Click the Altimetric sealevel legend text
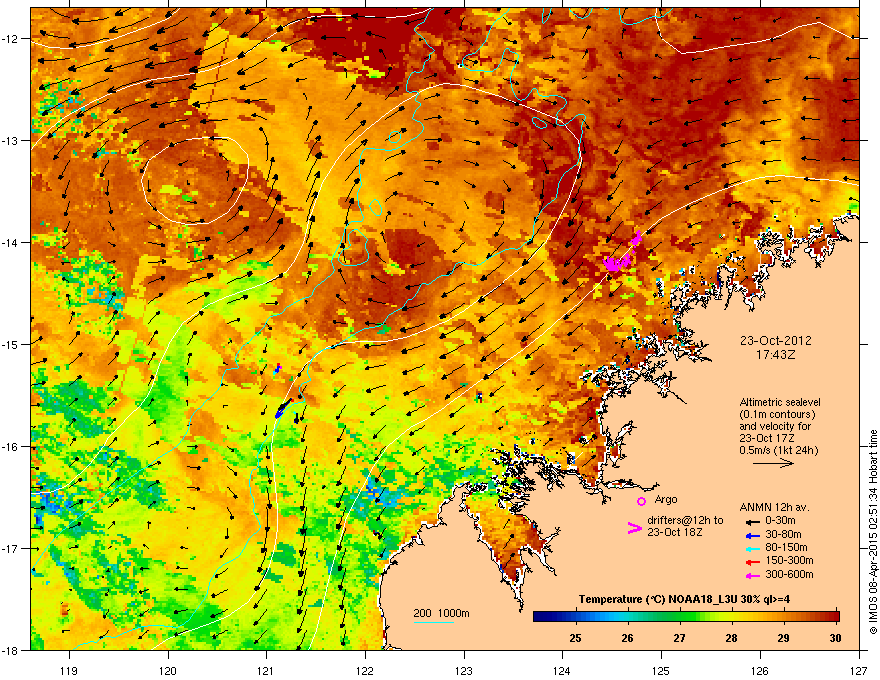This screenshot has height=680, width=880. click(x=780, y=402)
